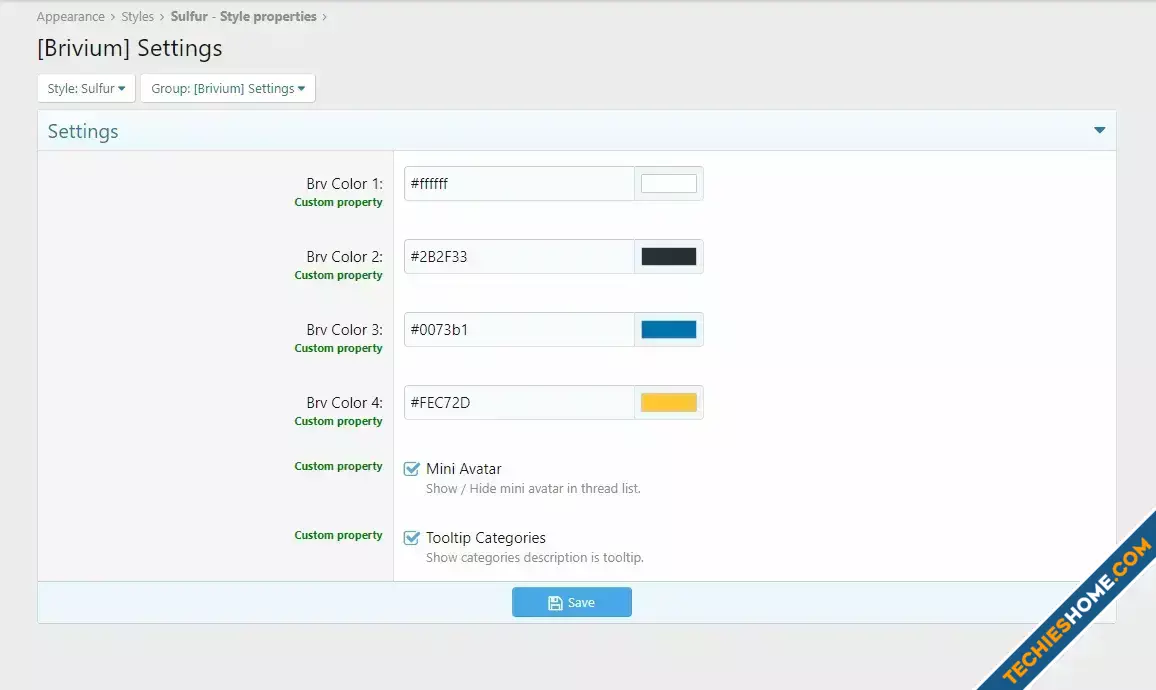Click the Brv Color 1 hex input field
Viewport: 1156px width, 690px height.
(518, 184)
